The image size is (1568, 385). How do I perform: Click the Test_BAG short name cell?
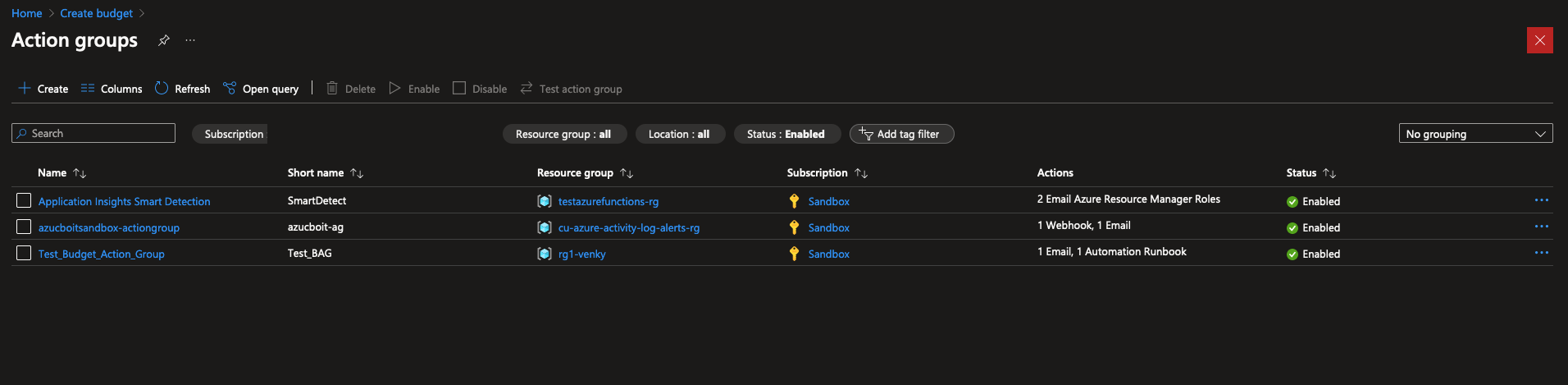[310, 253]
